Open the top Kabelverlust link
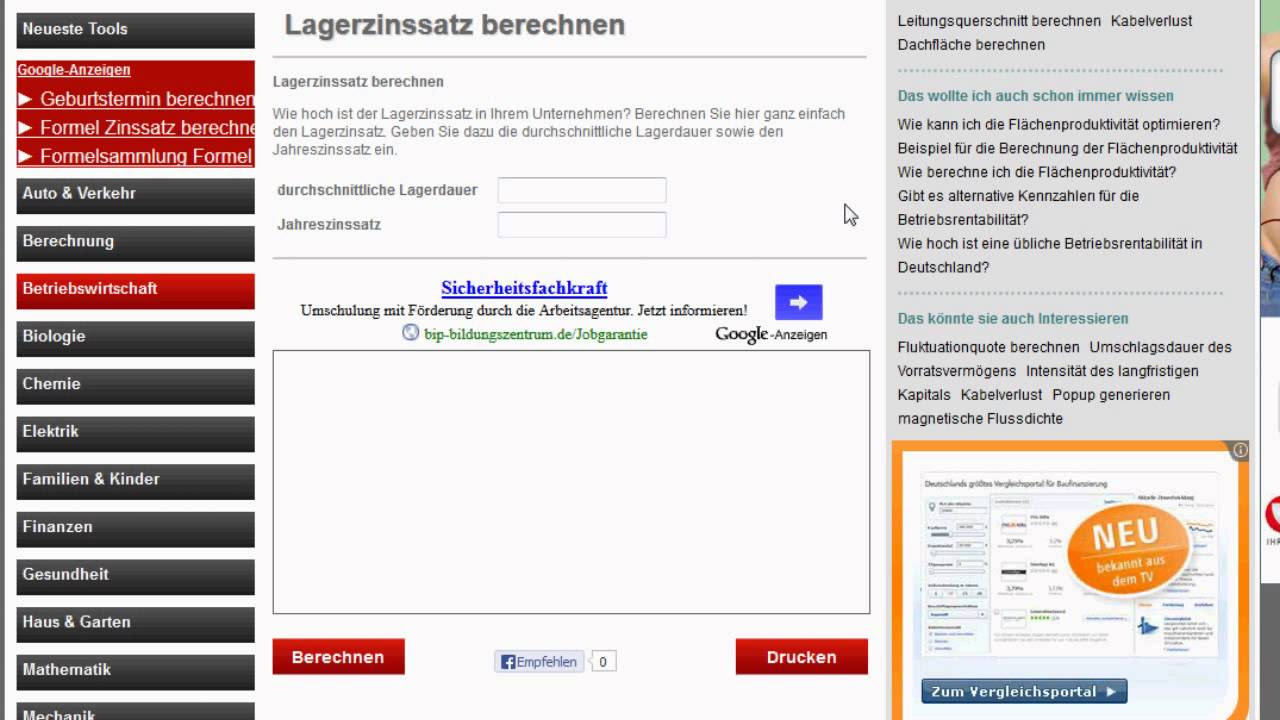1280x720 pixels. (x=1151, y=20)
